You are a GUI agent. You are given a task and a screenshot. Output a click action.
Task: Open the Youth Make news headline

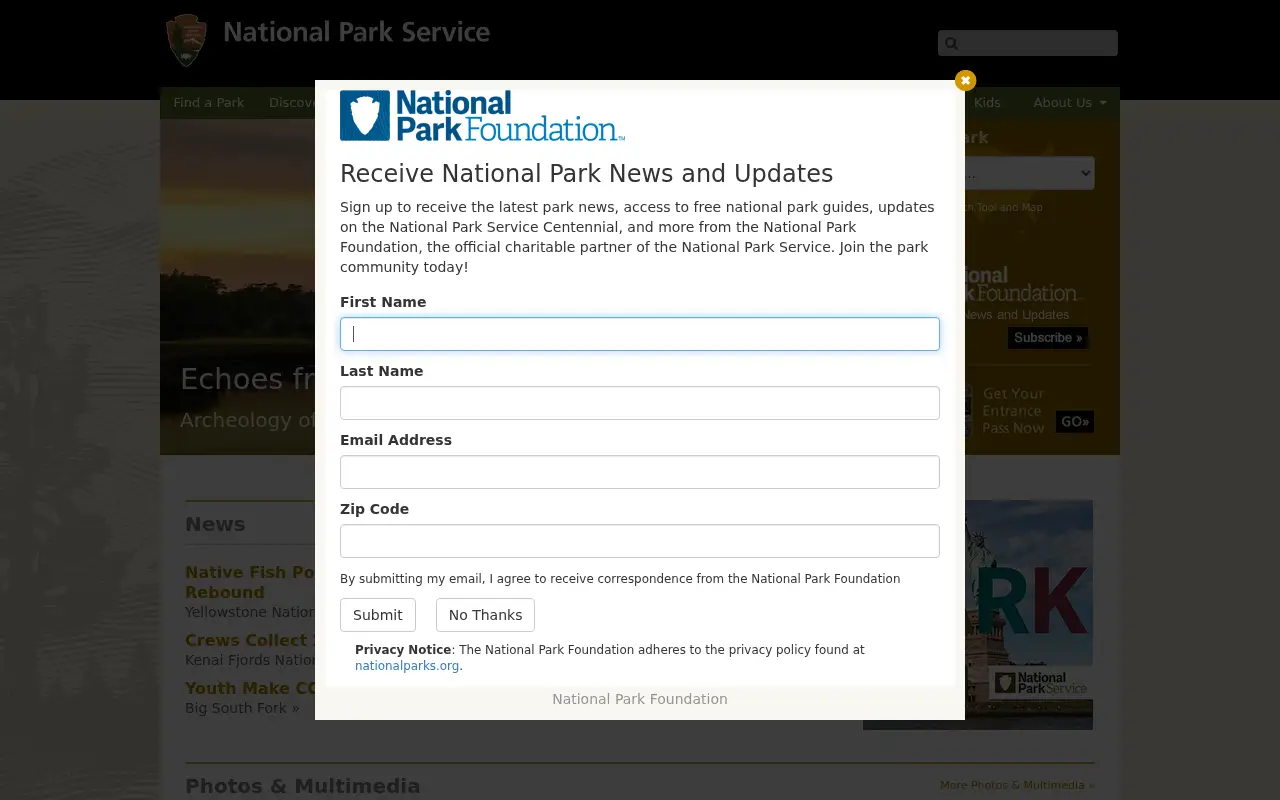(250, 688)
